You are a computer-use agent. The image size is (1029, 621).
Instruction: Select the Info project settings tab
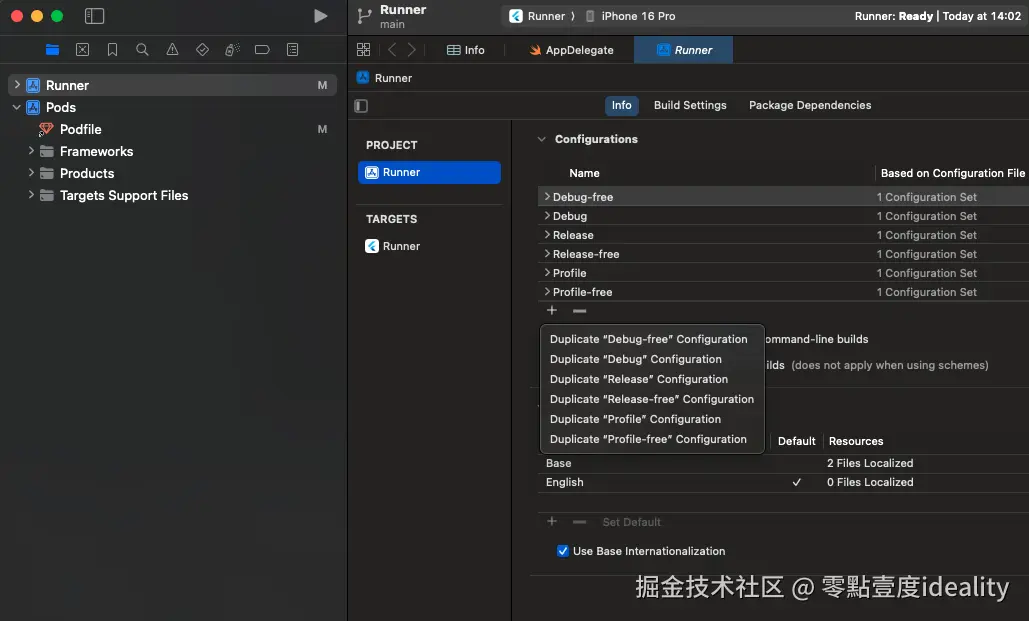(621, 105)
